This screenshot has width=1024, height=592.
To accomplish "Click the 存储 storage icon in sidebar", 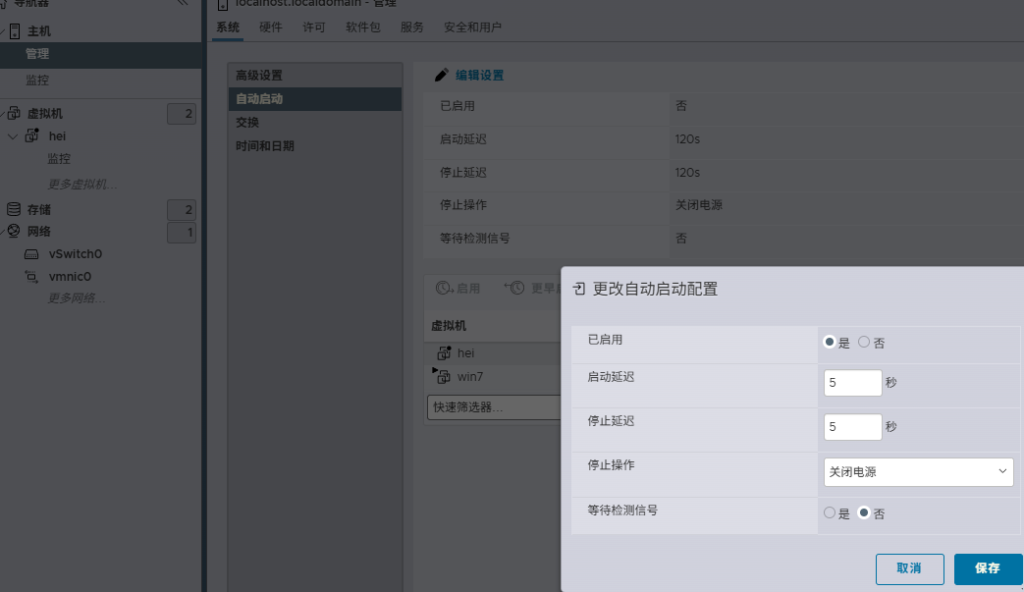I will (x=14, y=210).
